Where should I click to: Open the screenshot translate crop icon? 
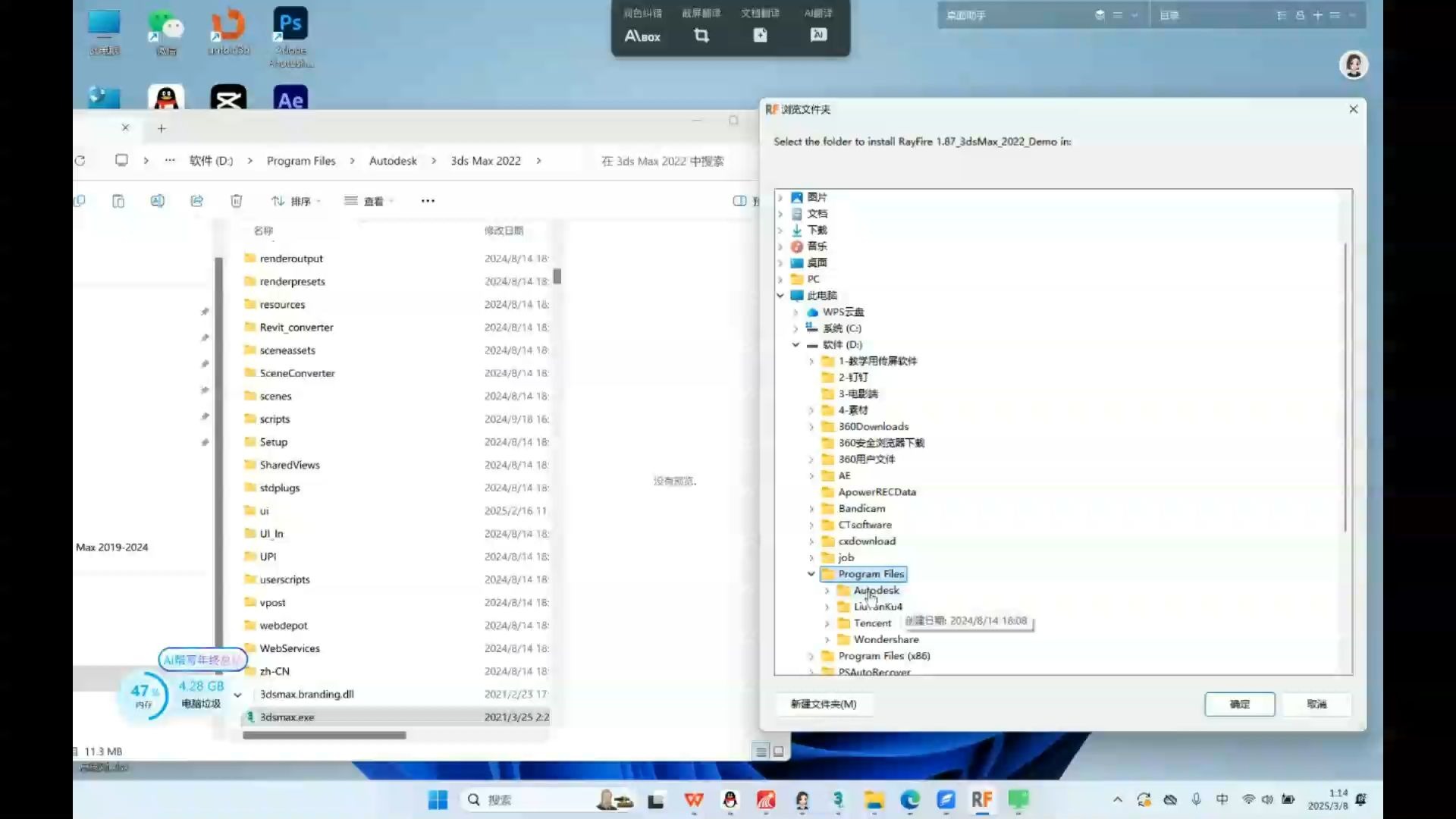pyautogui.click(x=701, y=35)
